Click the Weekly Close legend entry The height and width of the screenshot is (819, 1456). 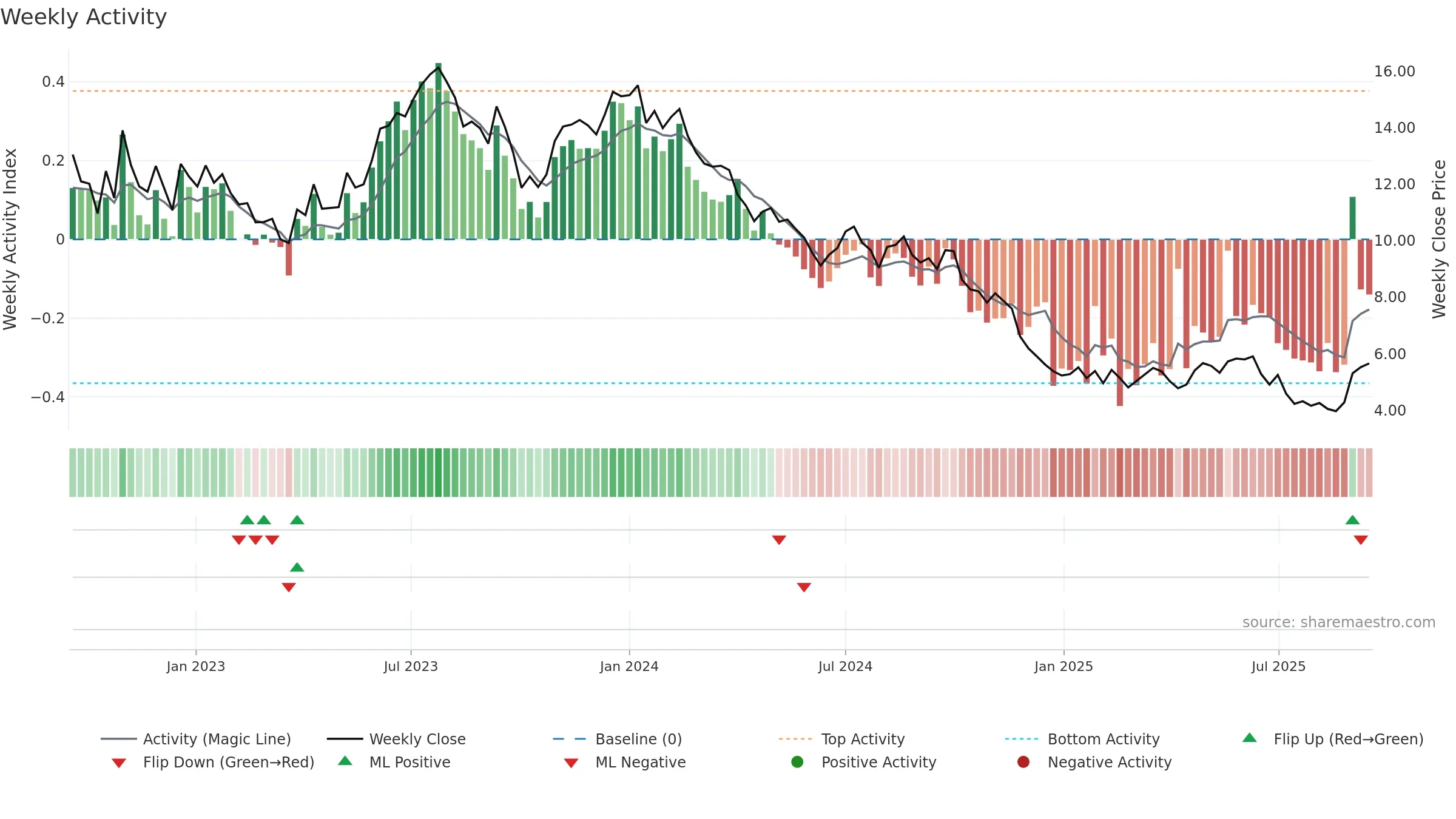coord(396,739)
